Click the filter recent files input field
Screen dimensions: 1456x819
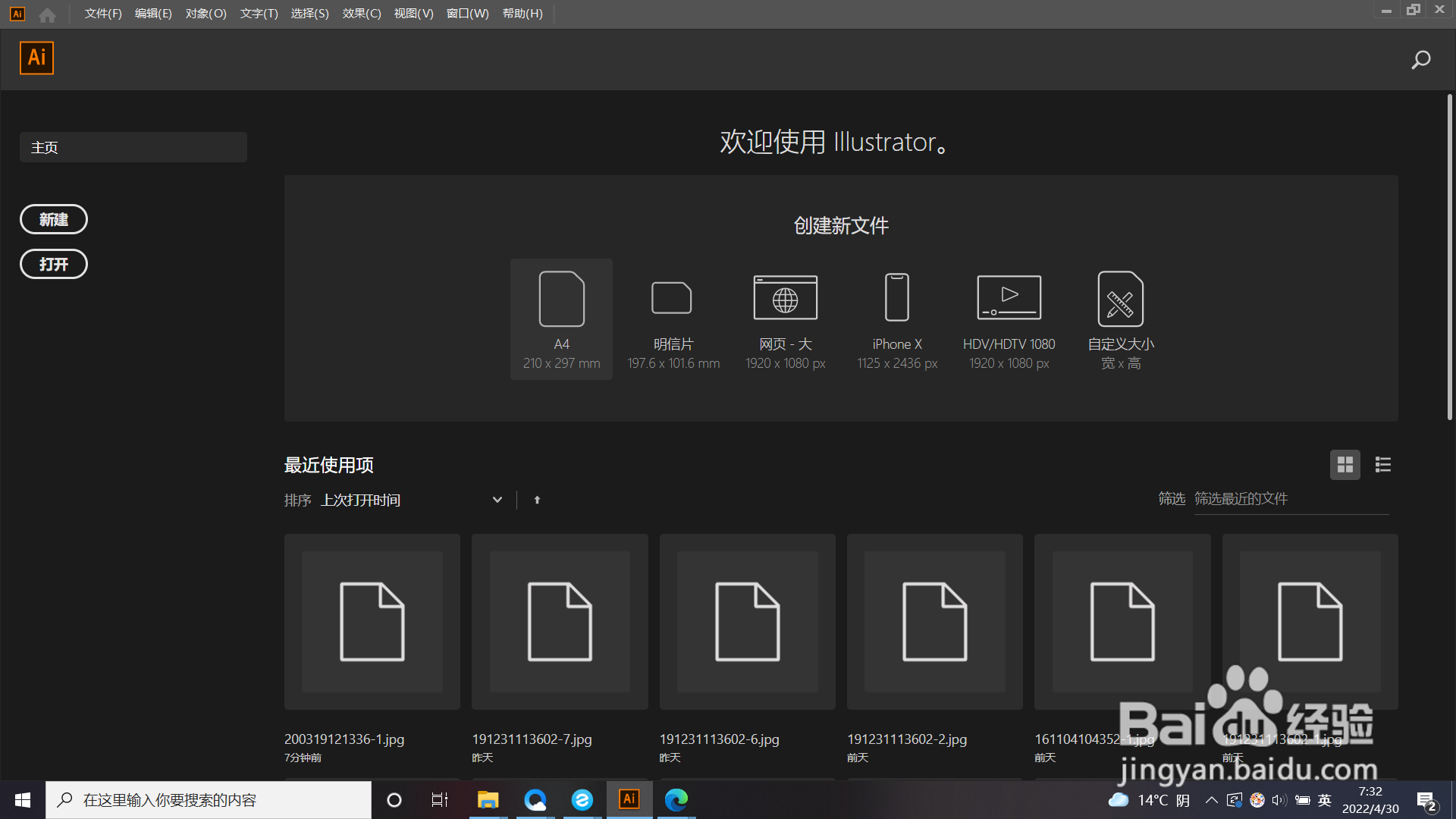pos(1291,499)
